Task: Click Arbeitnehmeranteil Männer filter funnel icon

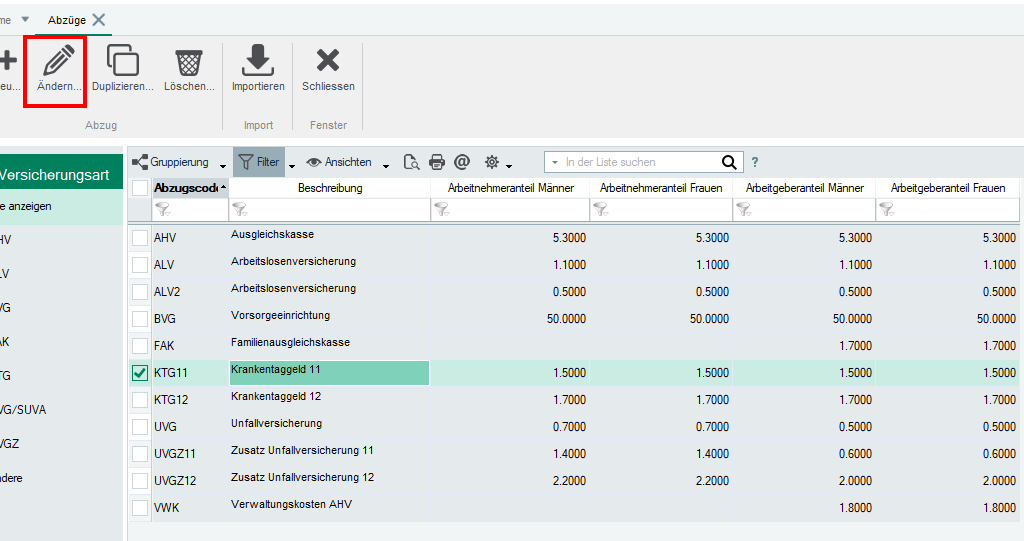Action: tap(442, 210)
